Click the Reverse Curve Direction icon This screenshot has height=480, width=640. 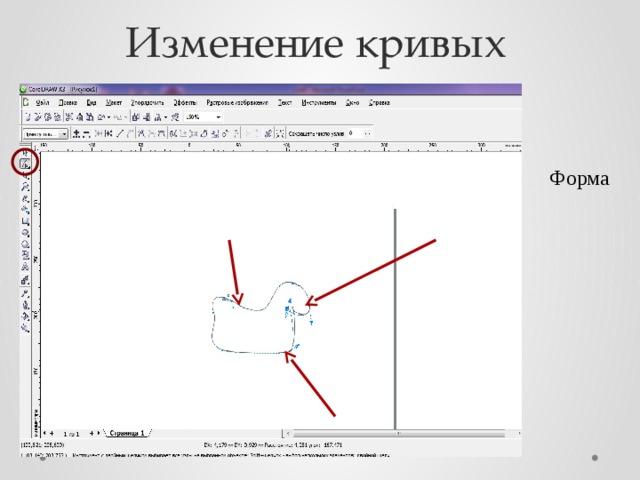[x=173, y=134]
